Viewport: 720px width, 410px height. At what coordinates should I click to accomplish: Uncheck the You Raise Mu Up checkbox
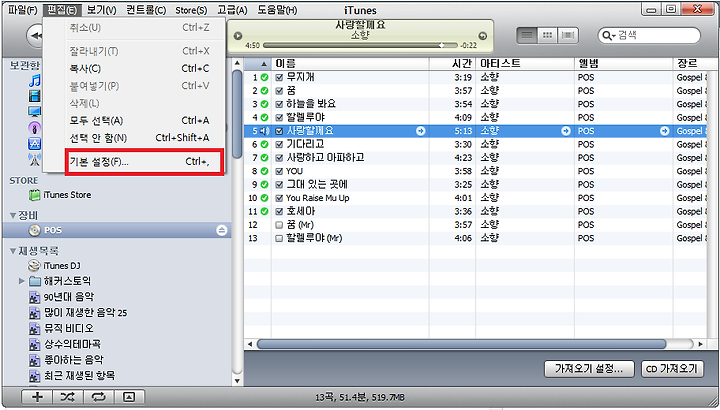tap(279, 198)
